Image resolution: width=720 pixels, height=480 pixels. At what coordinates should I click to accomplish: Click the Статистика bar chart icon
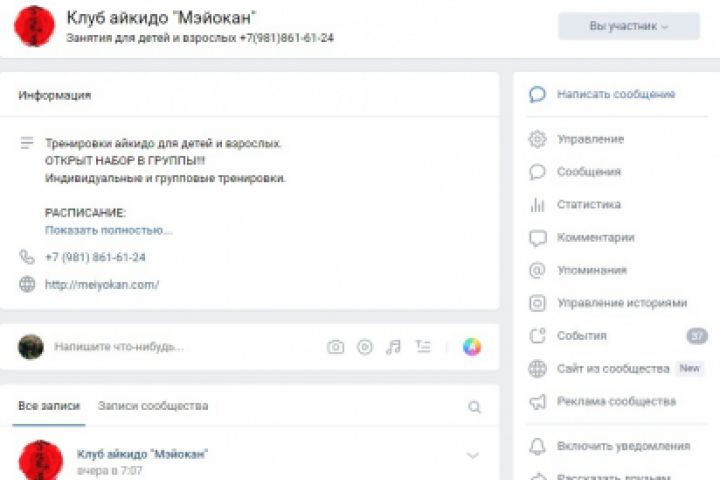pyautogui.click(x=537, y=204)
